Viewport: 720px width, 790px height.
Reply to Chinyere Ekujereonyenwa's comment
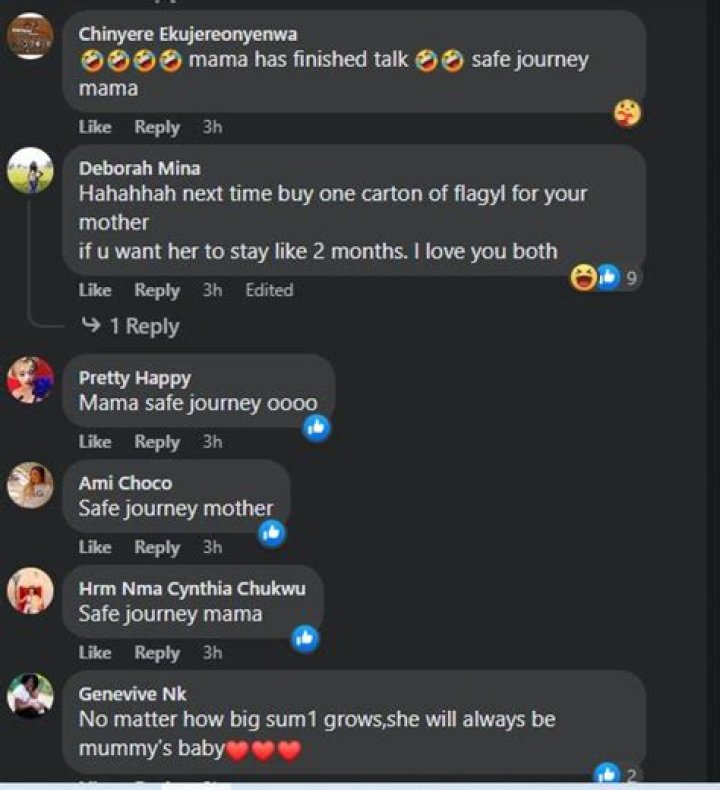pyautogui.click(x=157, y=127)
